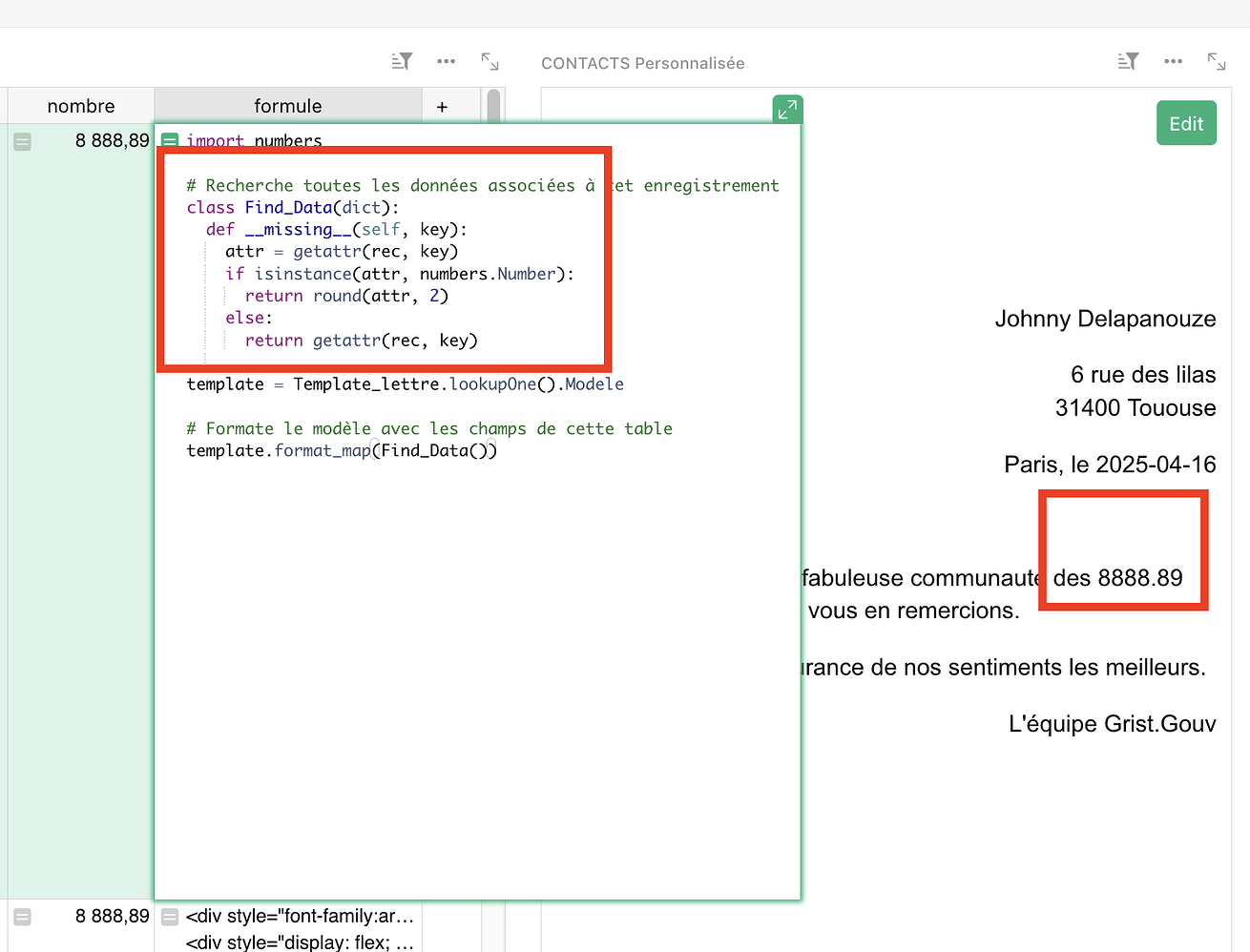The image size is (1250, 952).
Task: Click the Template_lettre.lookupOne code line
Action: (x=405, y=384)
